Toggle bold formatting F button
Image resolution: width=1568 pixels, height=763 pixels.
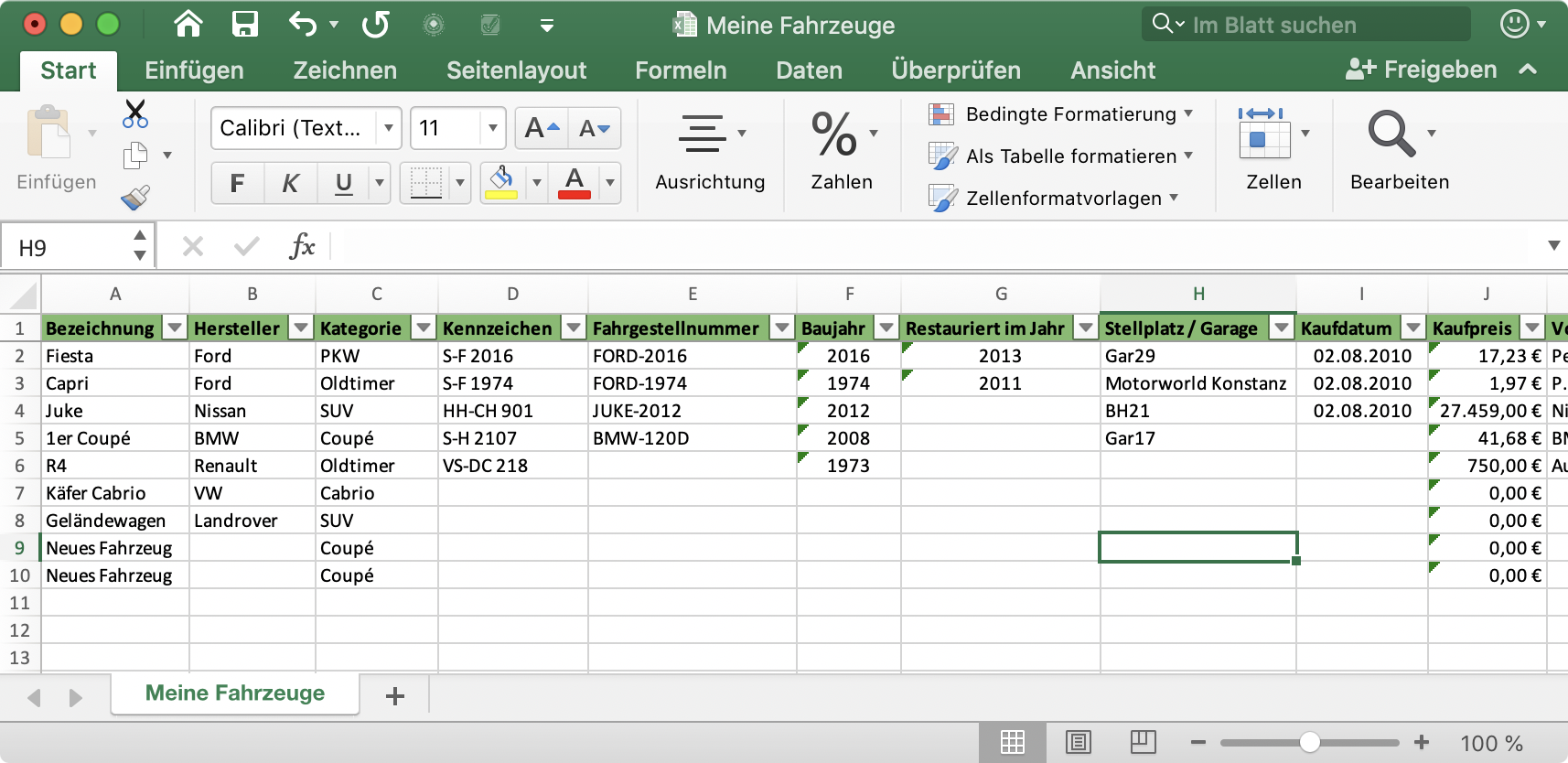[237, 184]
